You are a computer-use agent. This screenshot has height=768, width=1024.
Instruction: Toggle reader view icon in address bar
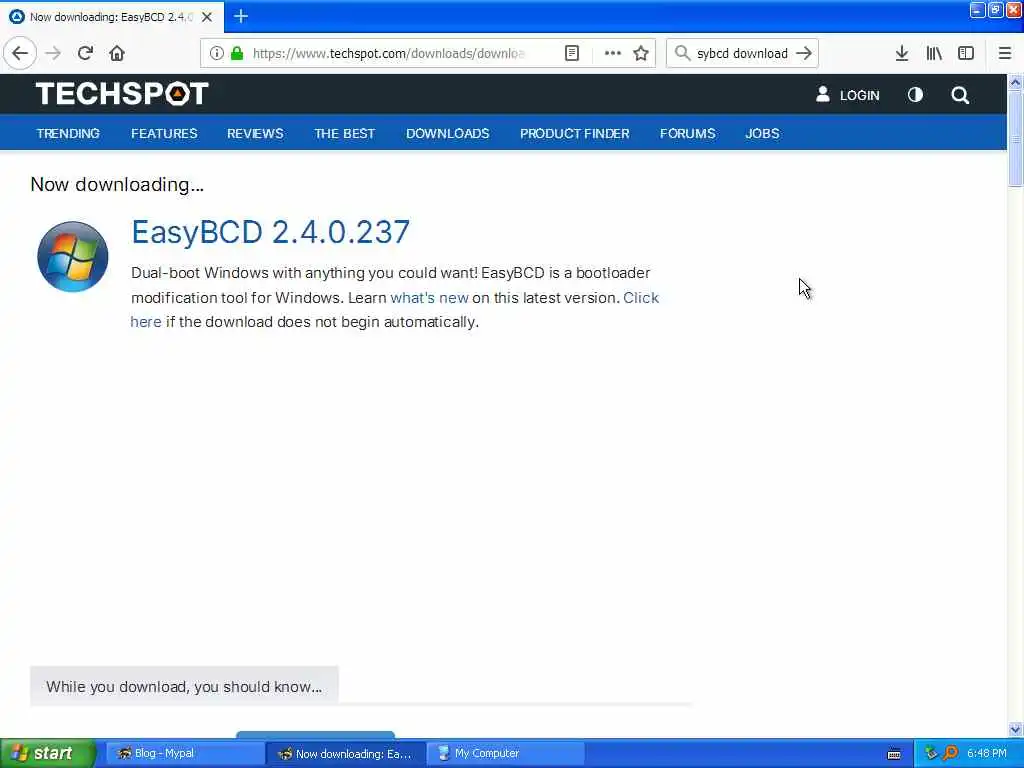point(572,54)
